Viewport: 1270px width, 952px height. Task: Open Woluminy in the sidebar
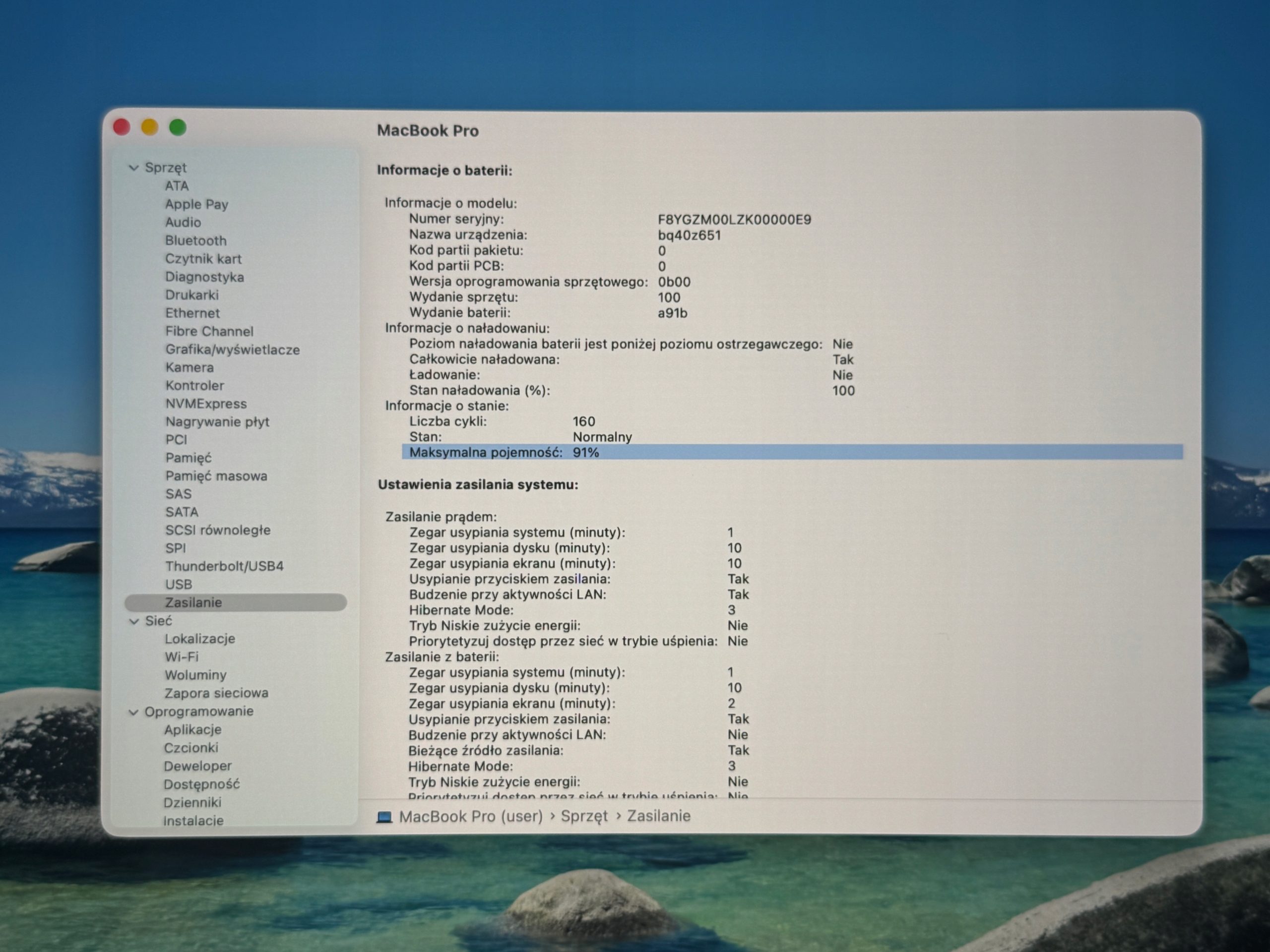click(195, 675)
